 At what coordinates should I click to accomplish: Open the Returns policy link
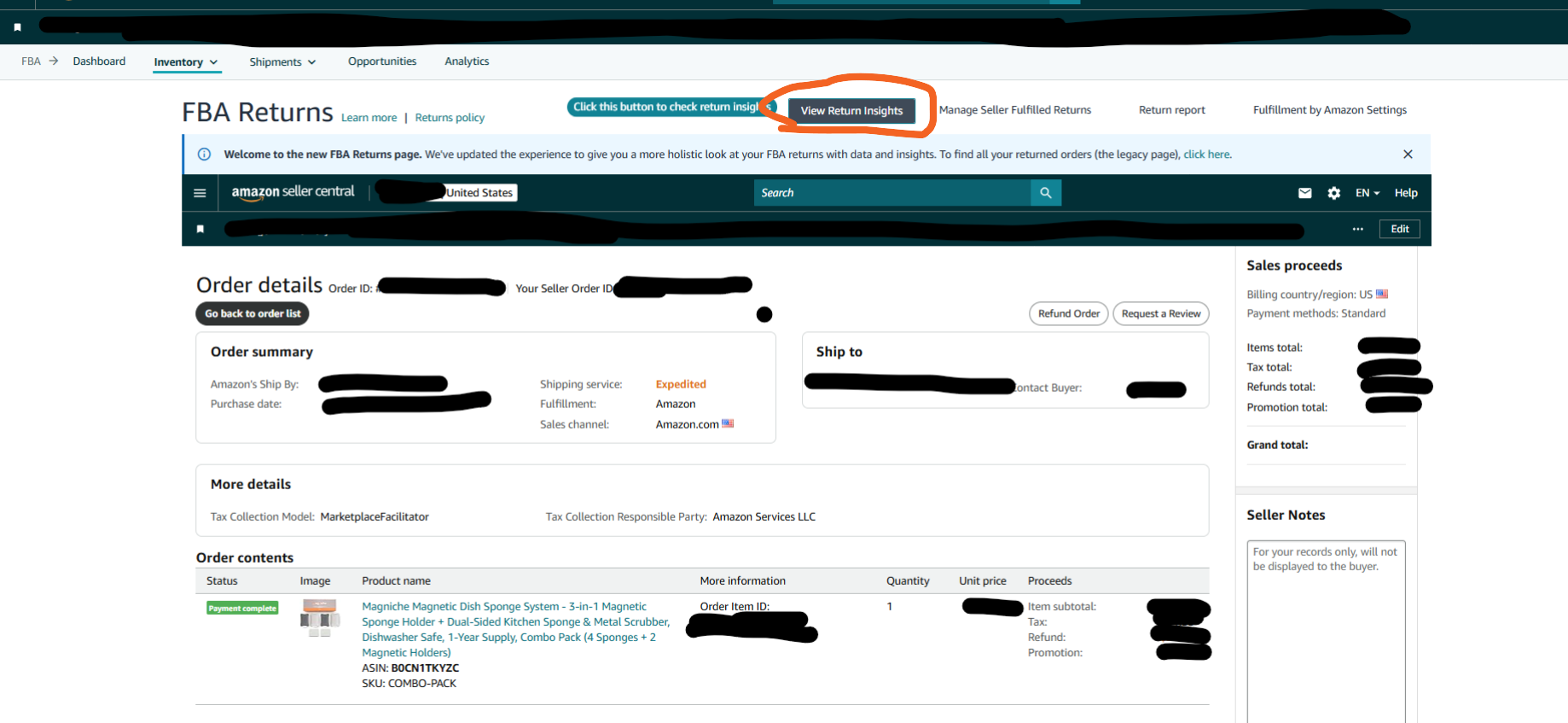pos(450,118)
